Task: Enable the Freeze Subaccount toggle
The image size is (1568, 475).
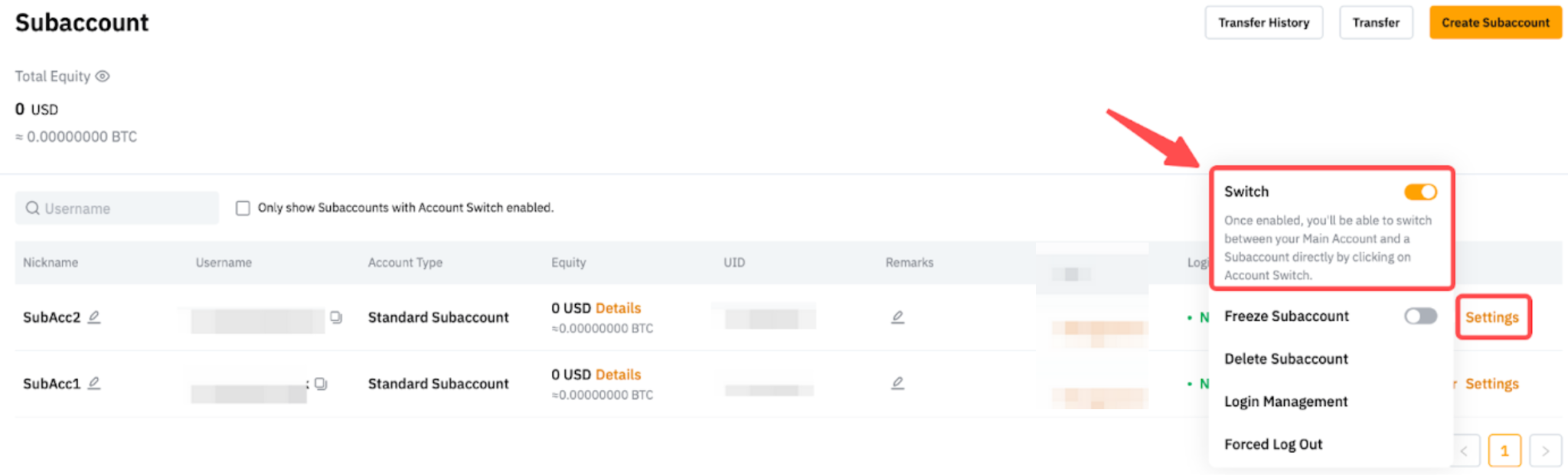Action: [x=1420, y=316]
